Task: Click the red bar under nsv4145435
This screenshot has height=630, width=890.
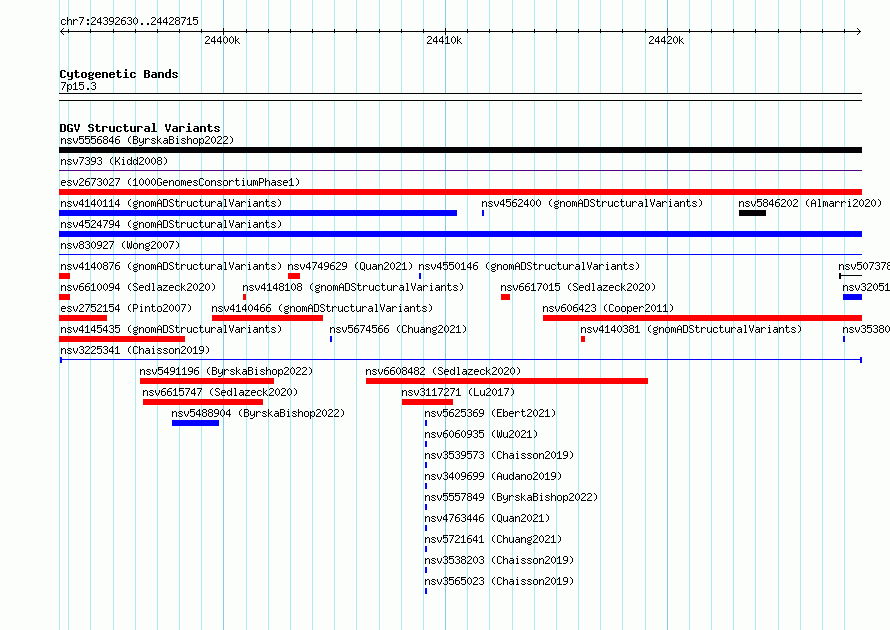Action: click(122, 339)
